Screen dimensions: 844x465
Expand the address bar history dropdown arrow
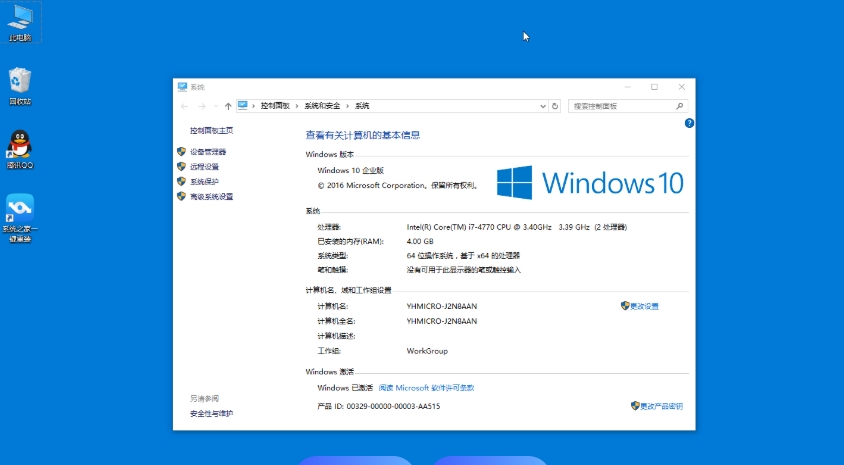pos(543,106)
